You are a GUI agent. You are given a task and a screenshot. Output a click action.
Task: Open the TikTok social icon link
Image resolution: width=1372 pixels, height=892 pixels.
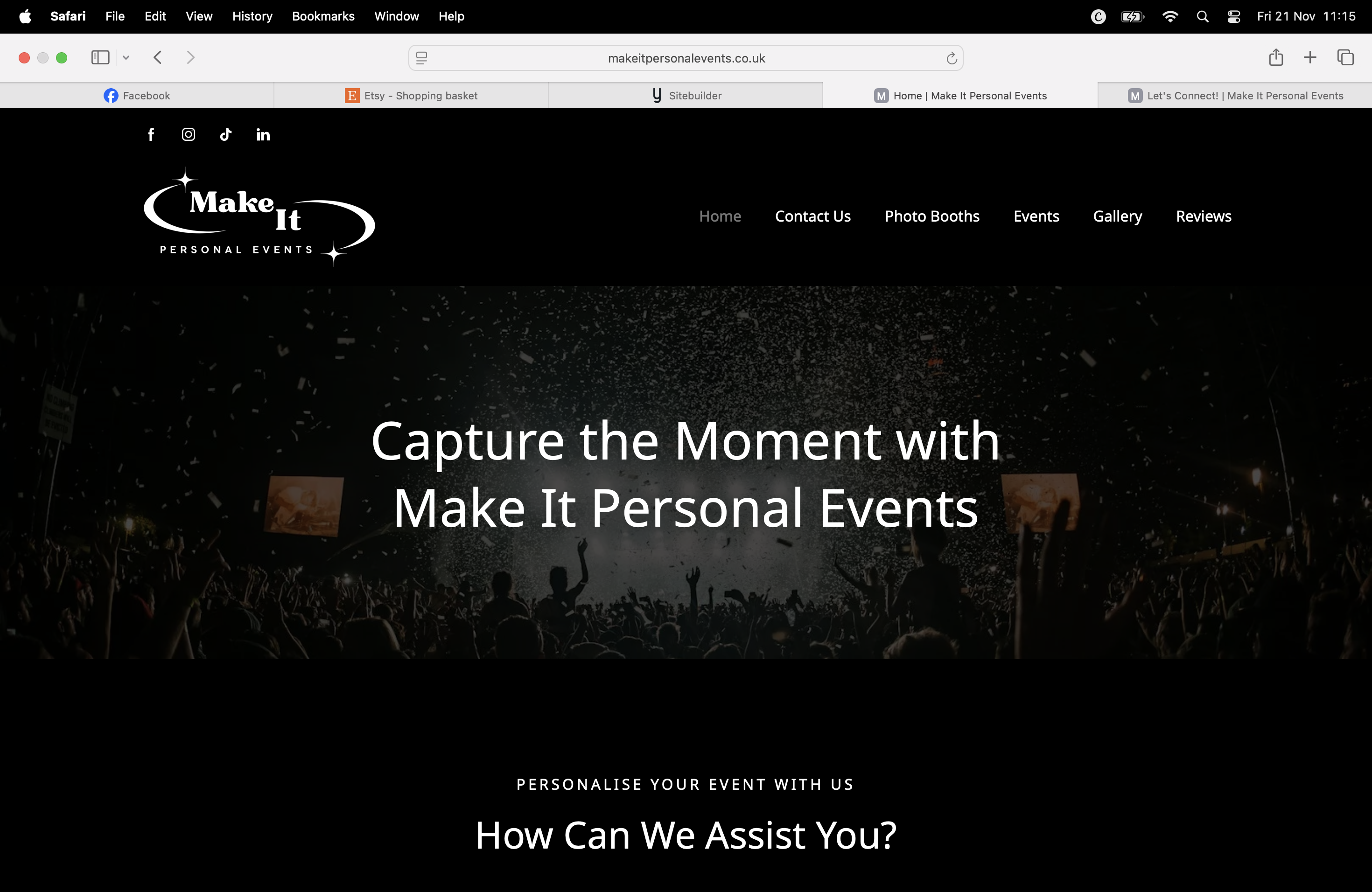[x=225, y=134]
